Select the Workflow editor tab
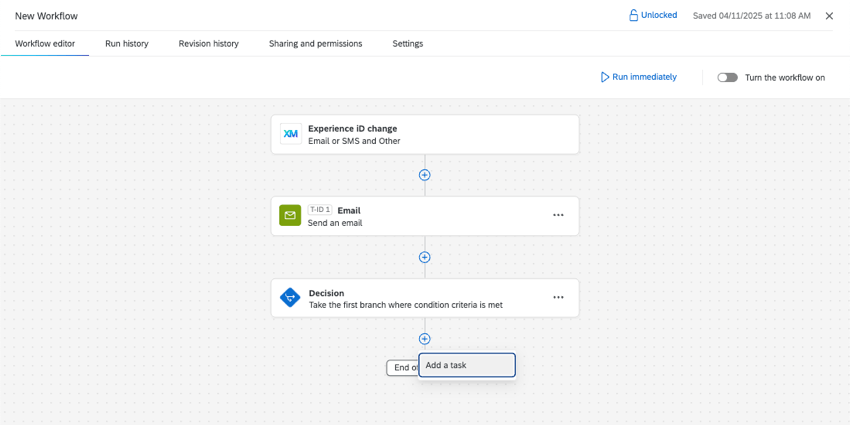This screenshot has height=425, width=850. click(x=45, y=44)
